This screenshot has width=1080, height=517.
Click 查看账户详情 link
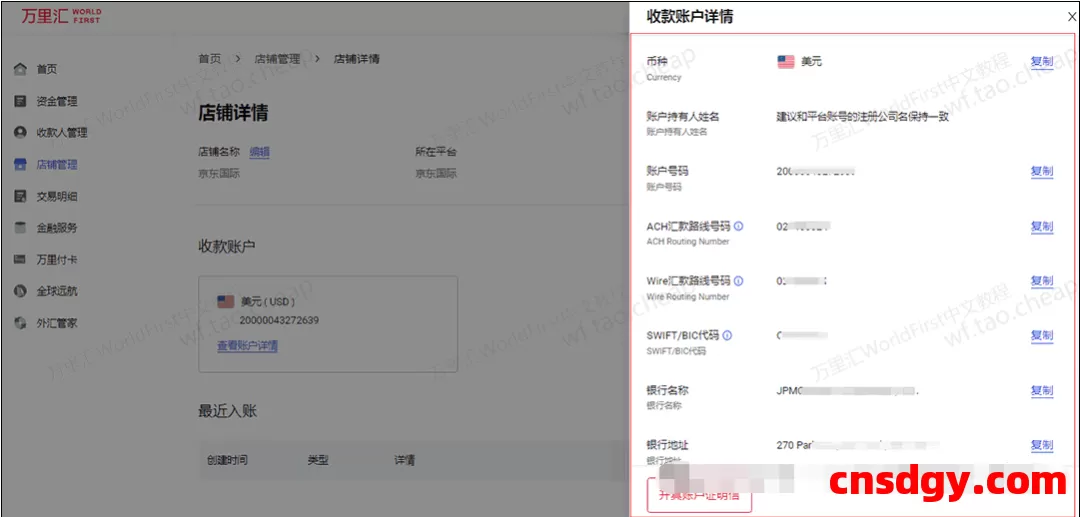pyautogui.click(x=247, y=346)
